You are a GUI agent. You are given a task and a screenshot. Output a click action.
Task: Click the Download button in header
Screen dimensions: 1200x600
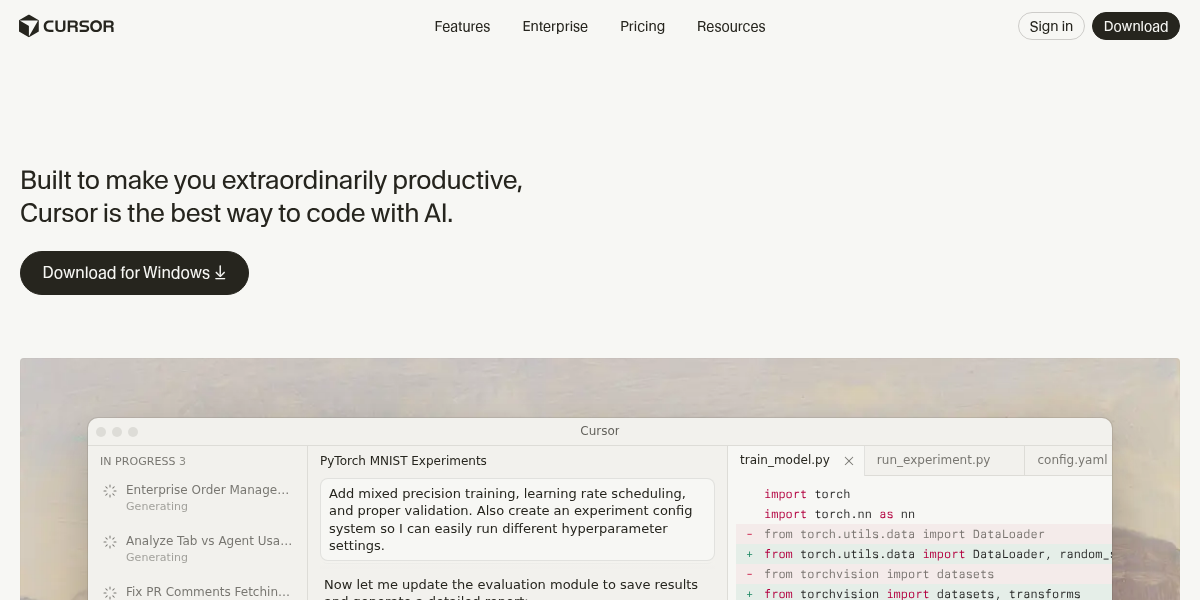(1136, 27)
